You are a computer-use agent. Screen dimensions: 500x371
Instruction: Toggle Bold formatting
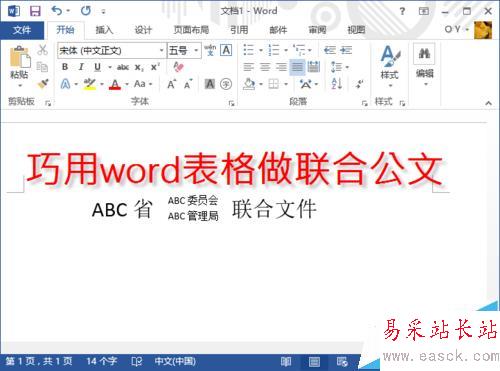[65, 67]
